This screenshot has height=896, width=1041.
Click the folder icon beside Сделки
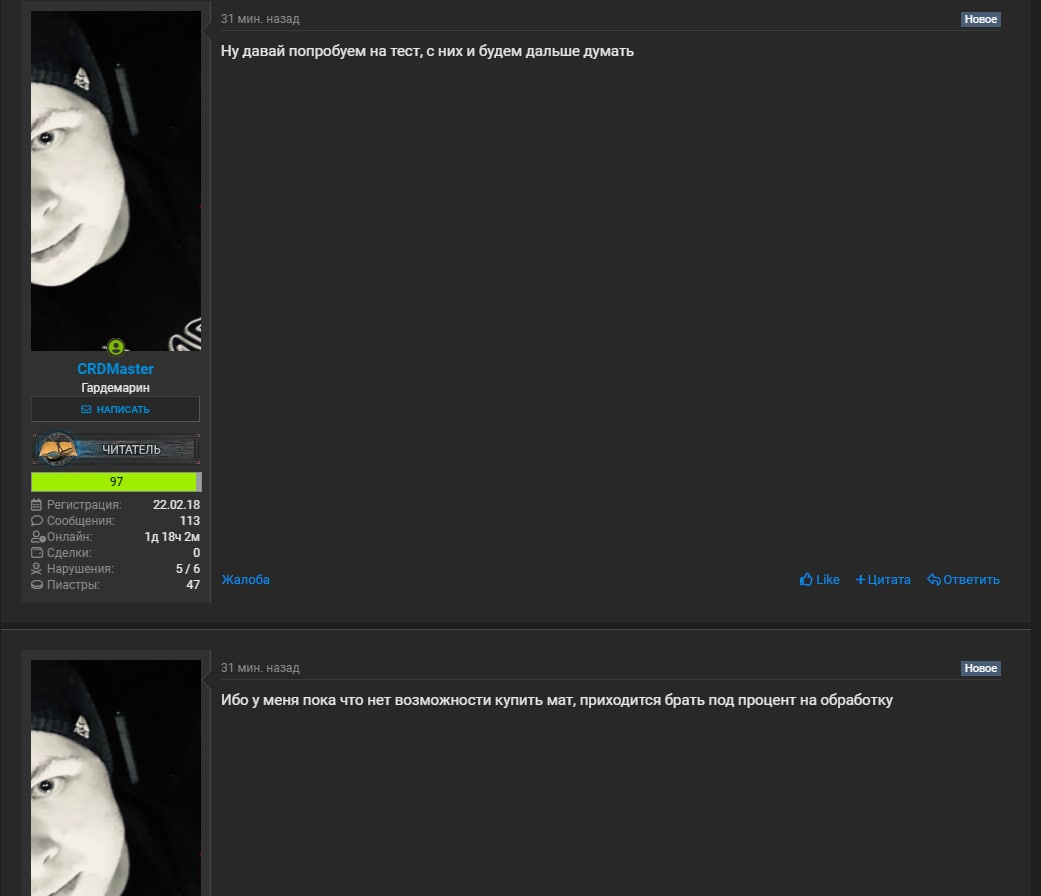(37, 553)
